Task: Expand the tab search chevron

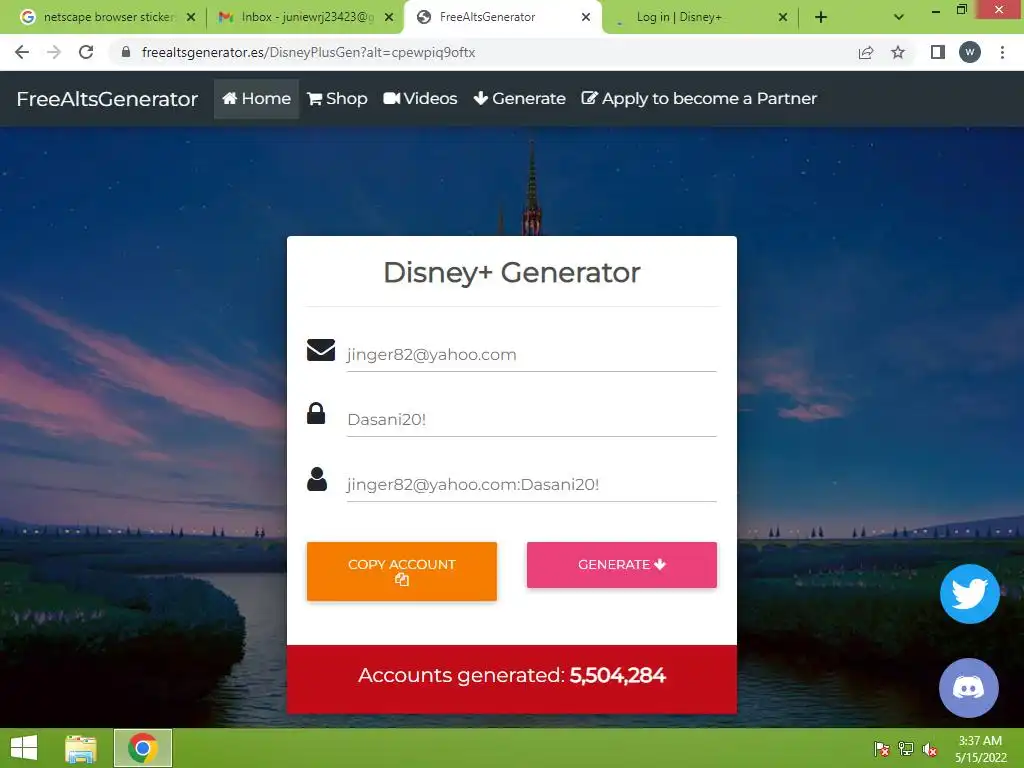Action: [899, 18]
